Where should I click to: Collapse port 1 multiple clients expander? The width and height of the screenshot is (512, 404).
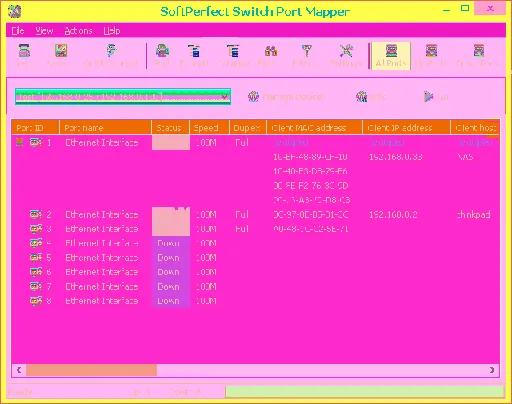pyautogui.click(x=20, y=142)
